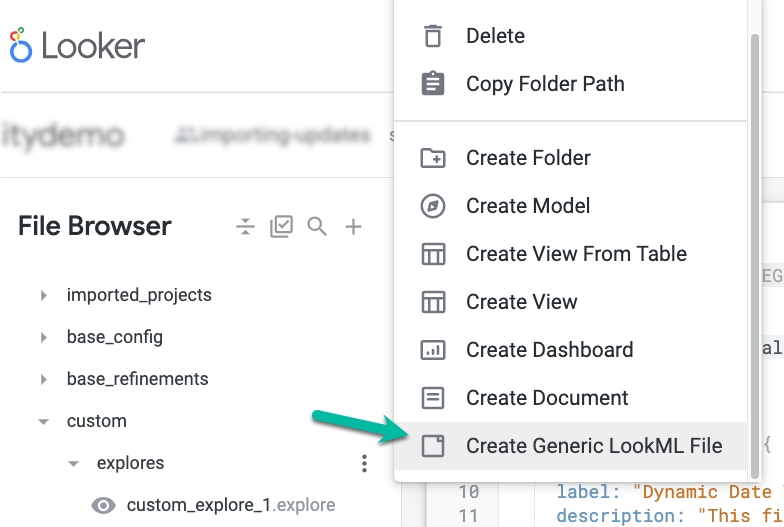Open the File Browser search icon
Screen dimensions: 784x527
(317, 227)
